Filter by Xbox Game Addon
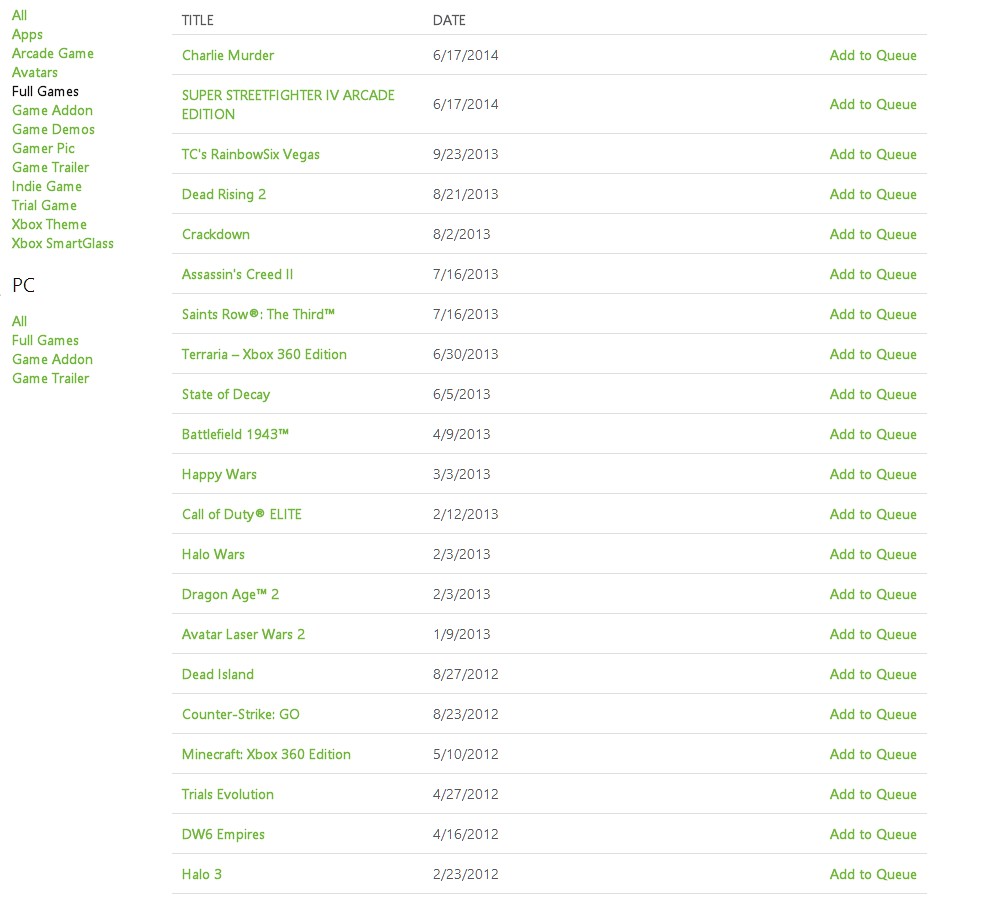Viewport: 1006px width, 900px height. coord(52,110)
